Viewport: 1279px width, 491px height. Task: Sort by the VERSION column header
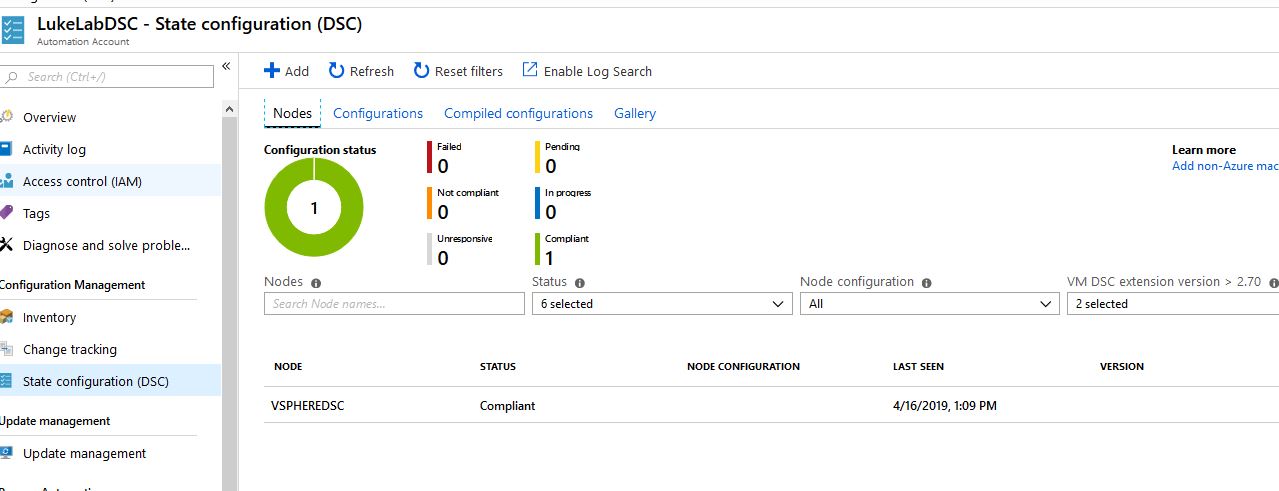tap(1122, 367)
